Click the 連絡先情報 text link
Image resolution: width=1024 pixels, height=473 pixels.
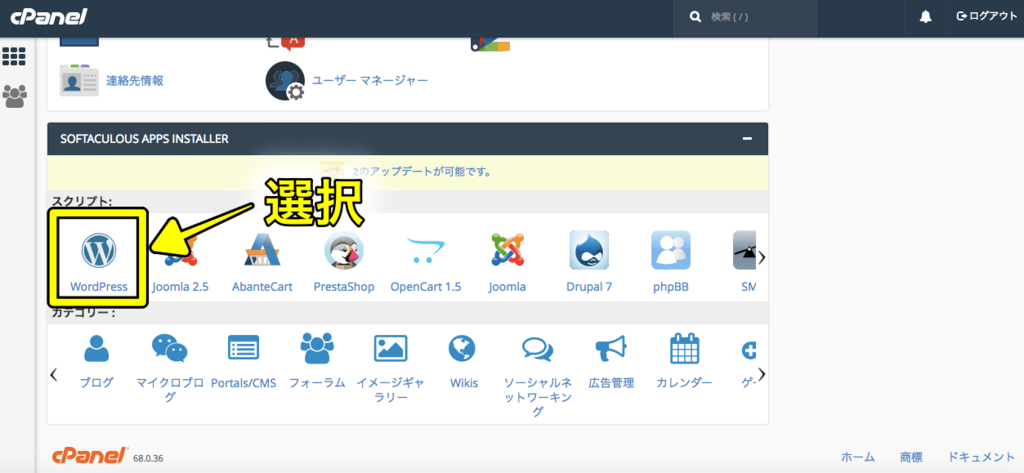[135, 80]
